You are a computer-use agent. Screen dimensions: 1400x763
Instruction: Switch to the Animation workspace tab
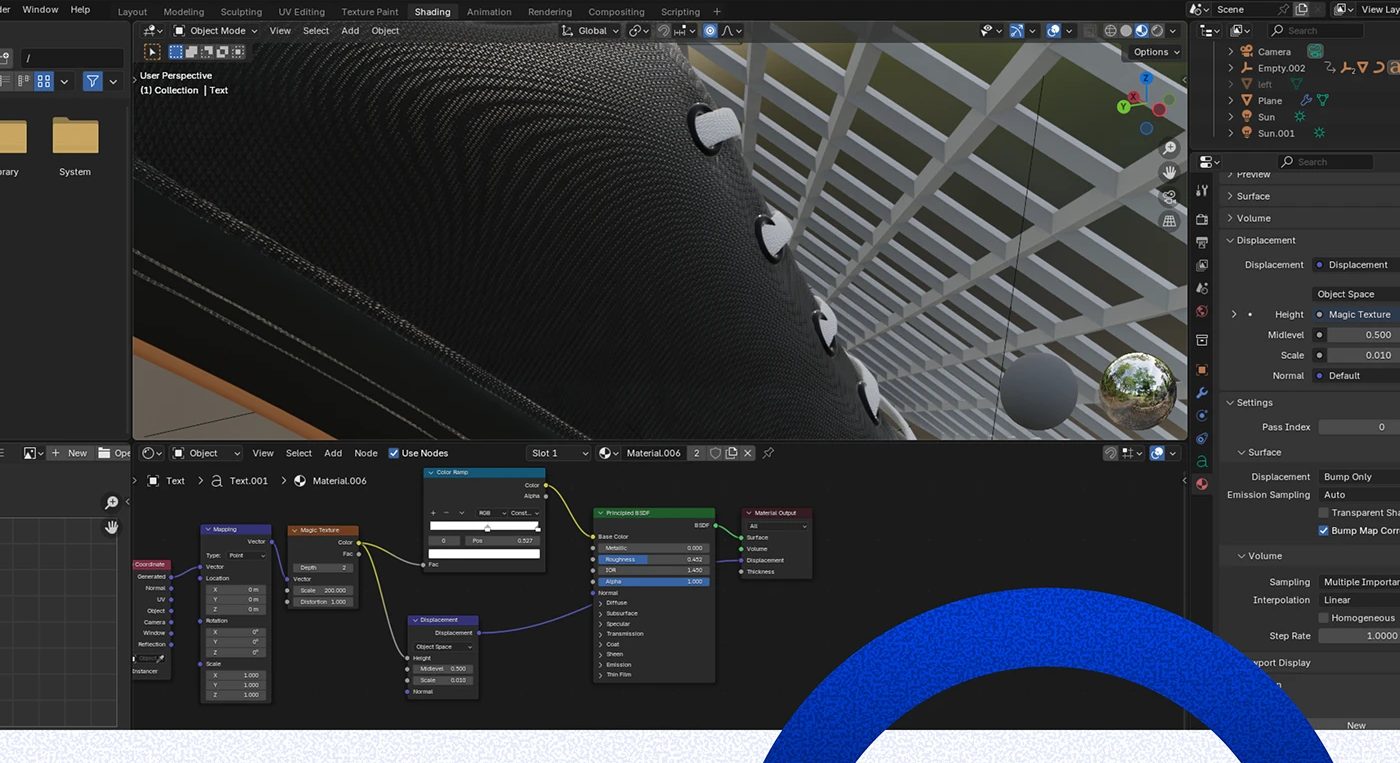coord(489,12)
